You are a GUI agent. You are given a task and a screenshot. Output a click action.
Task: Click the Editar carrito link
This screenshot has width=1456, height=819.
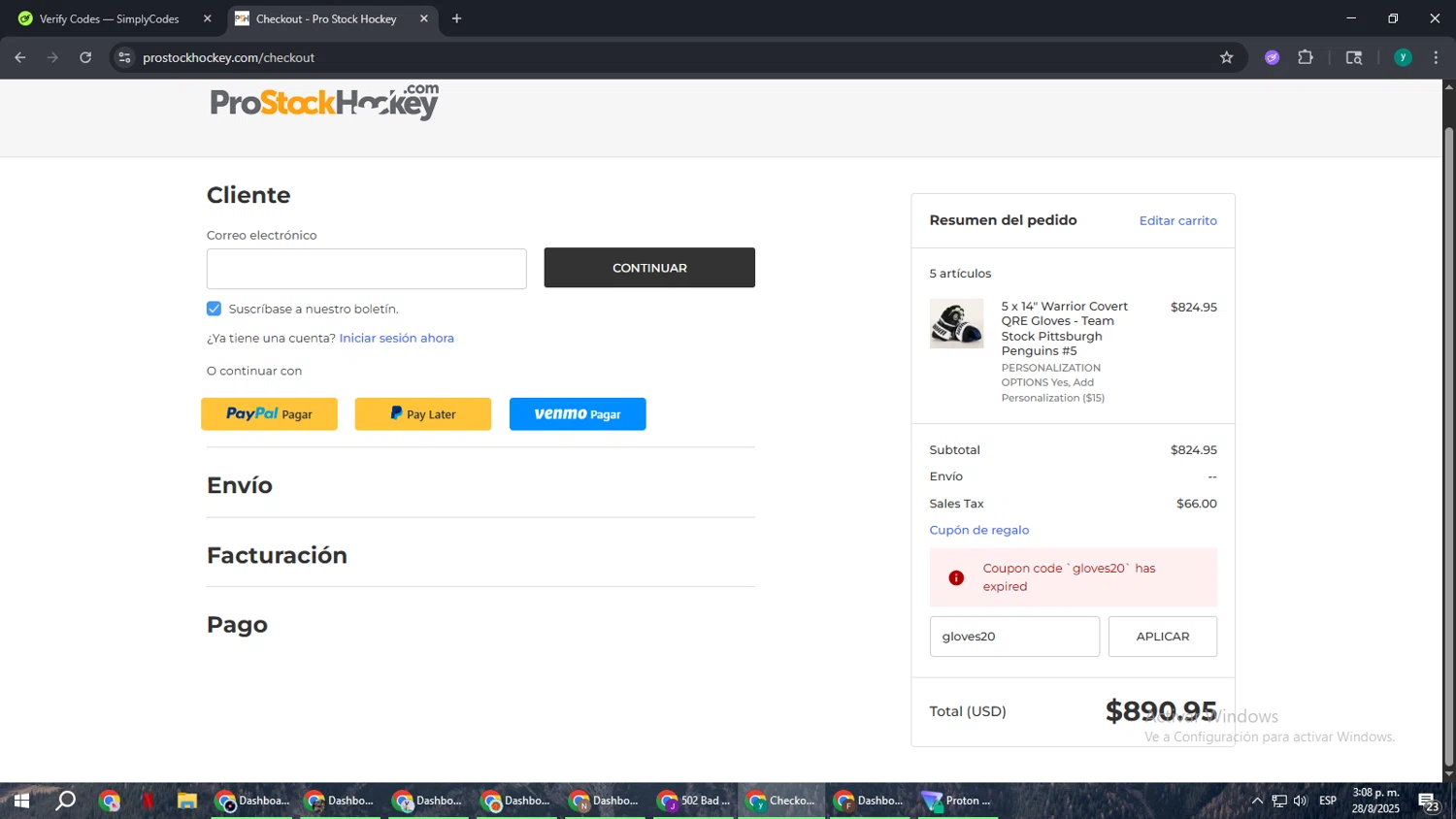pyautogui.click(x=1177, y=220)
